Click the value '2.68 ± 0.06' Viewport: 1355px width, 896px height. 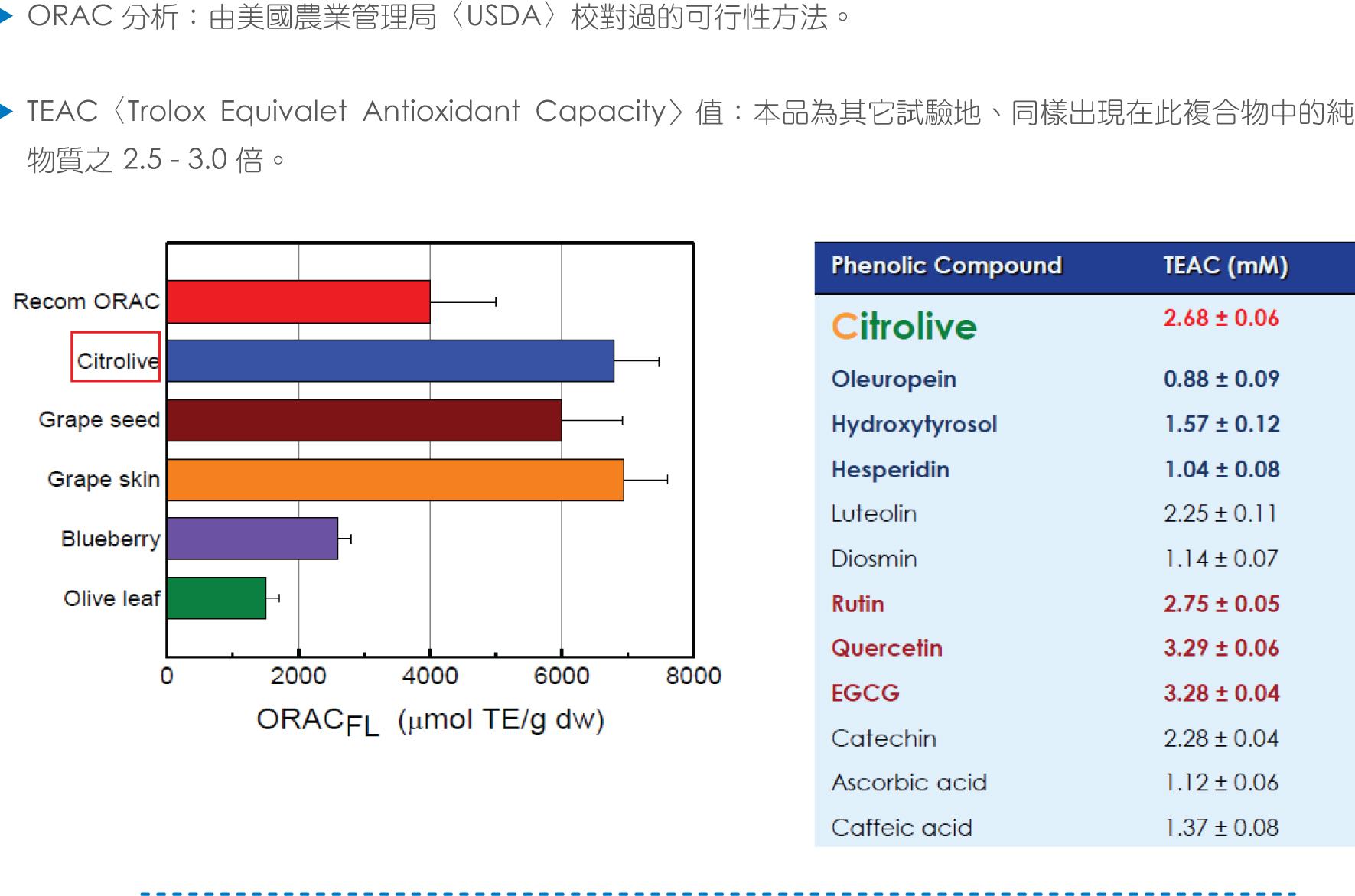click(1221, 318)
